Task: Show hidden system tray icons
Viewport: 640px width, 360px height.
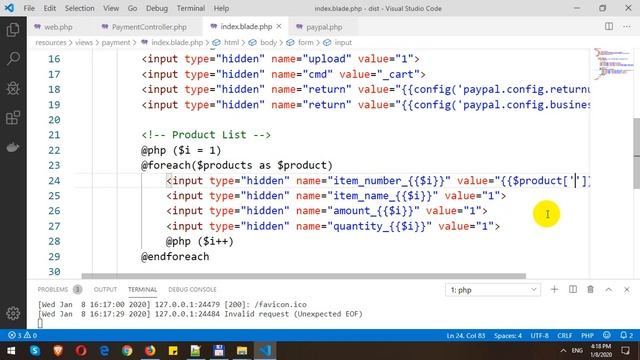Action: (563, 351)
